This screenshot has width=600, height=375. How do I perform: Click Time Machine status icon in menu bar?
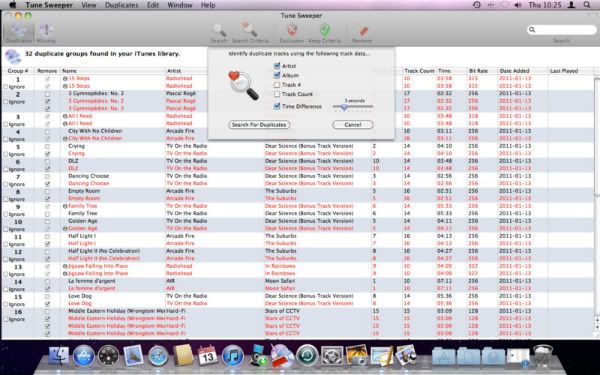click(477, 5)
